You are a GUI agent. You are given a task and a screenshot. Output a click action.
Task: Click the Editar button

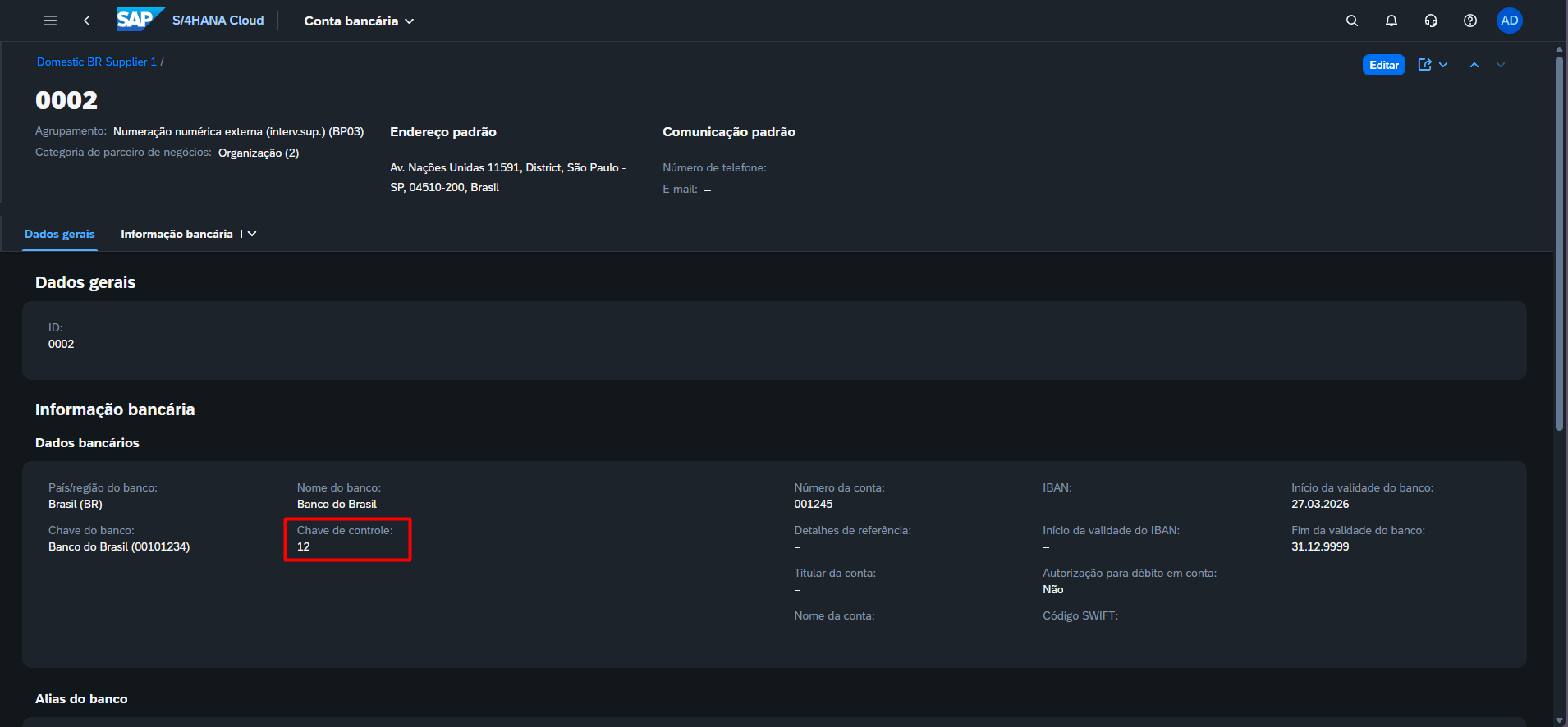(x=1384, y=65)
